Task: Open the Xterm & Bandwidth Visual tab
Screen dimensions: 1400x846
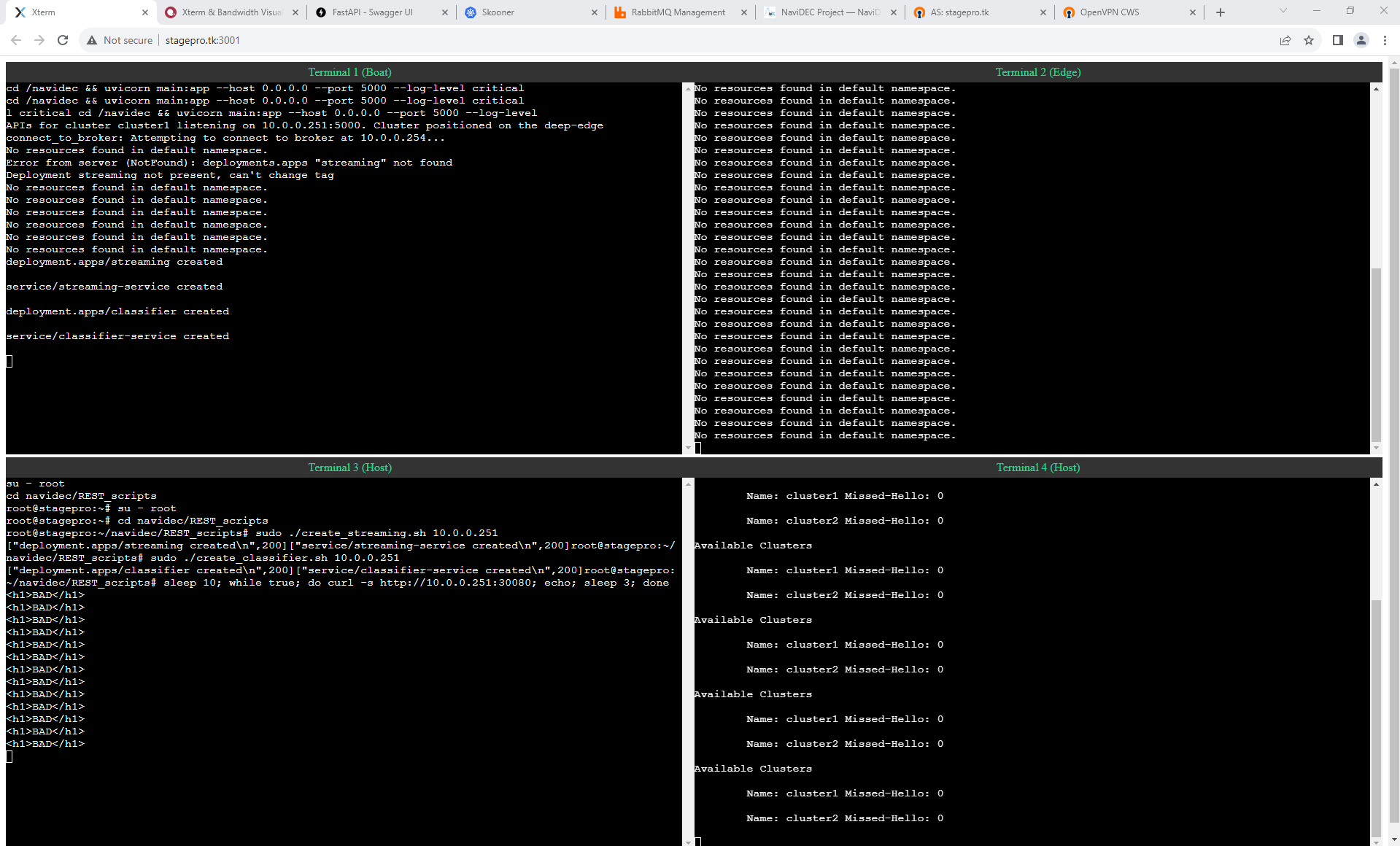Action: 231,12
